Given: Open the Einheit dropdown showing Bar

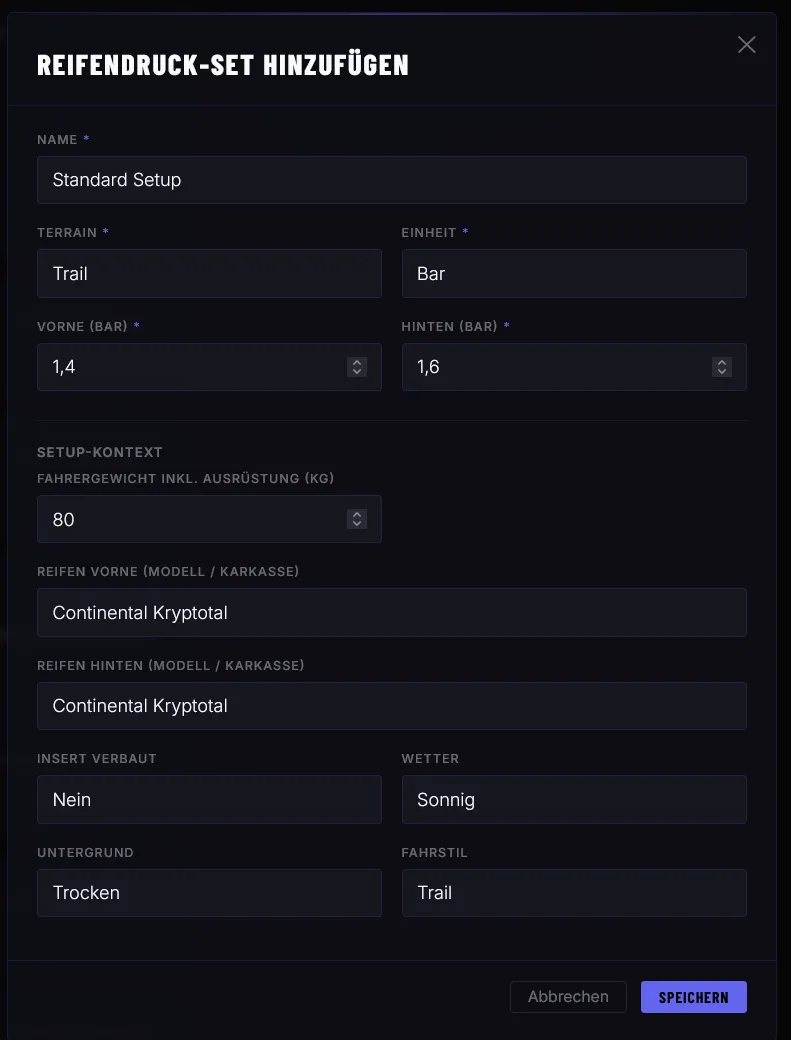Looking at the screenshot, I should (574, 274).
